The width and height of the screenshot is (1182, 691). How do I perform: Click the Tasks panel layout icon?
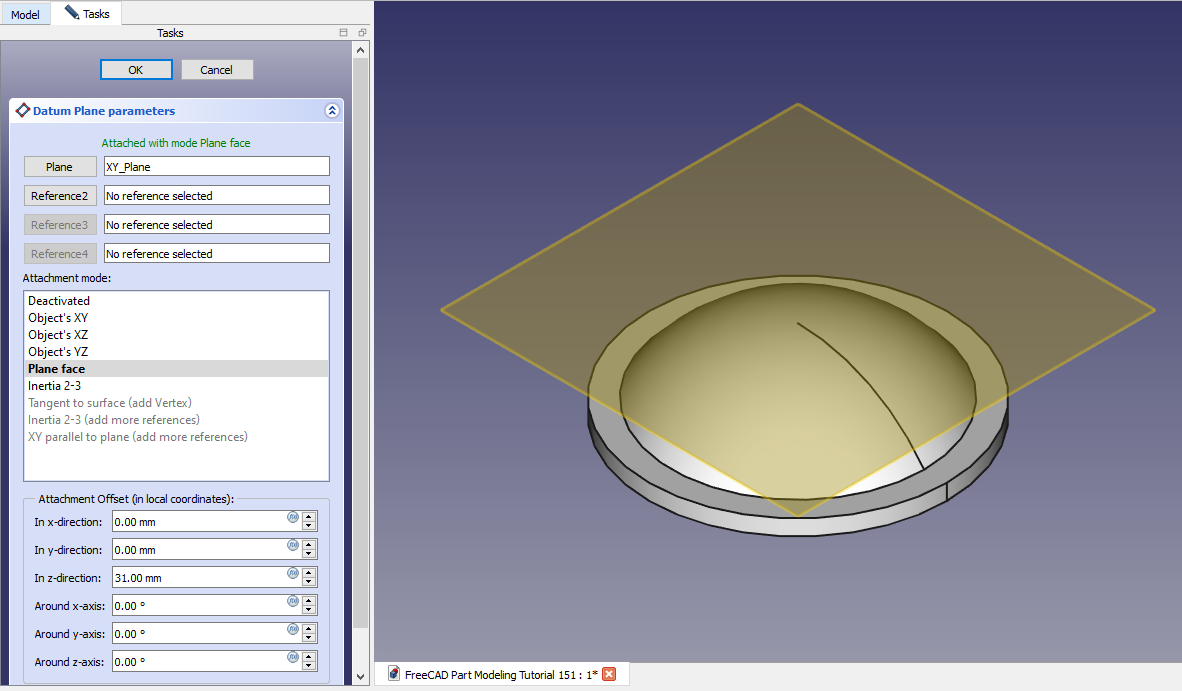(344, 33)
